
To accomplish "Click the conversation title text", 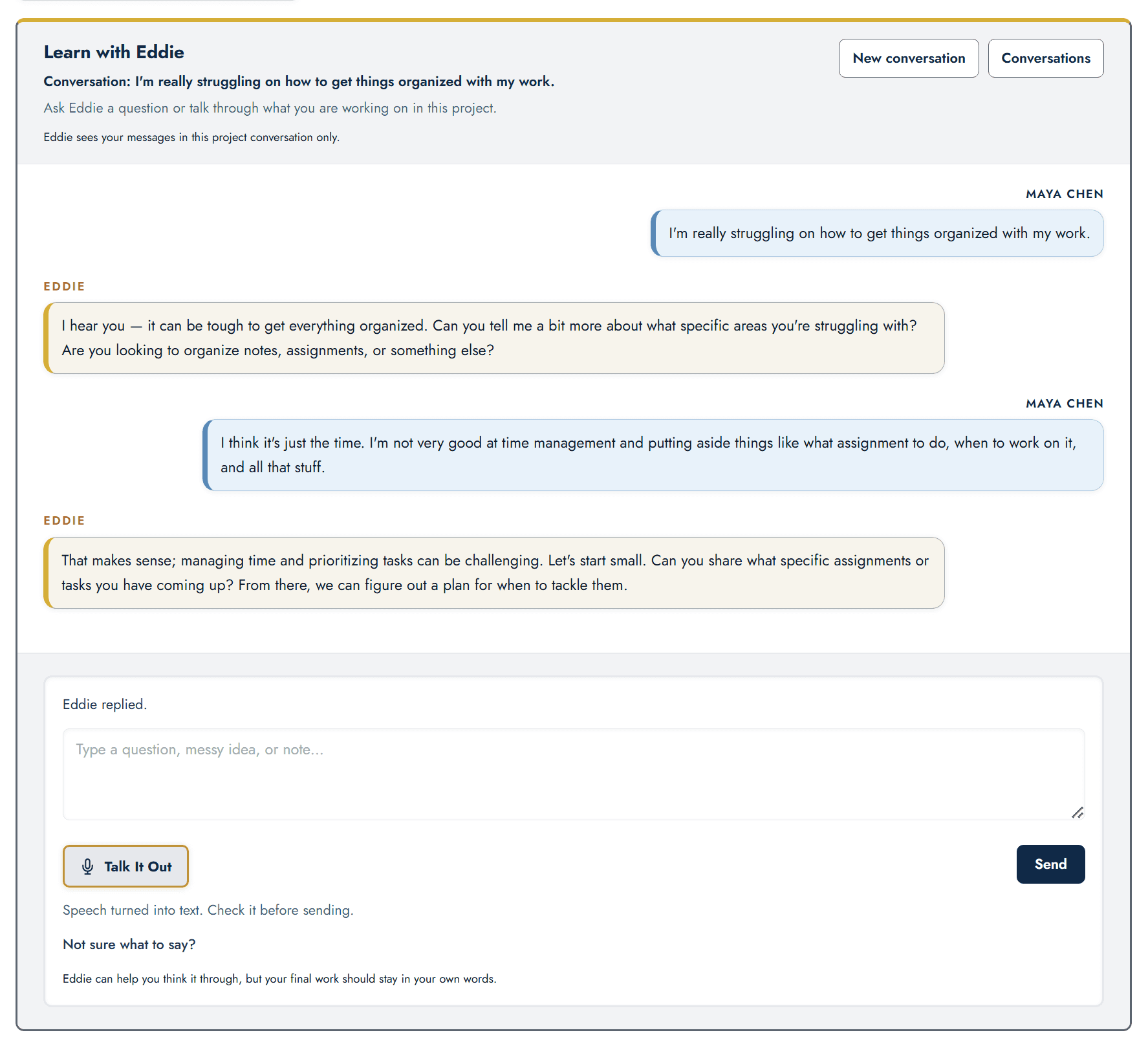I will (x=299, y=82).
